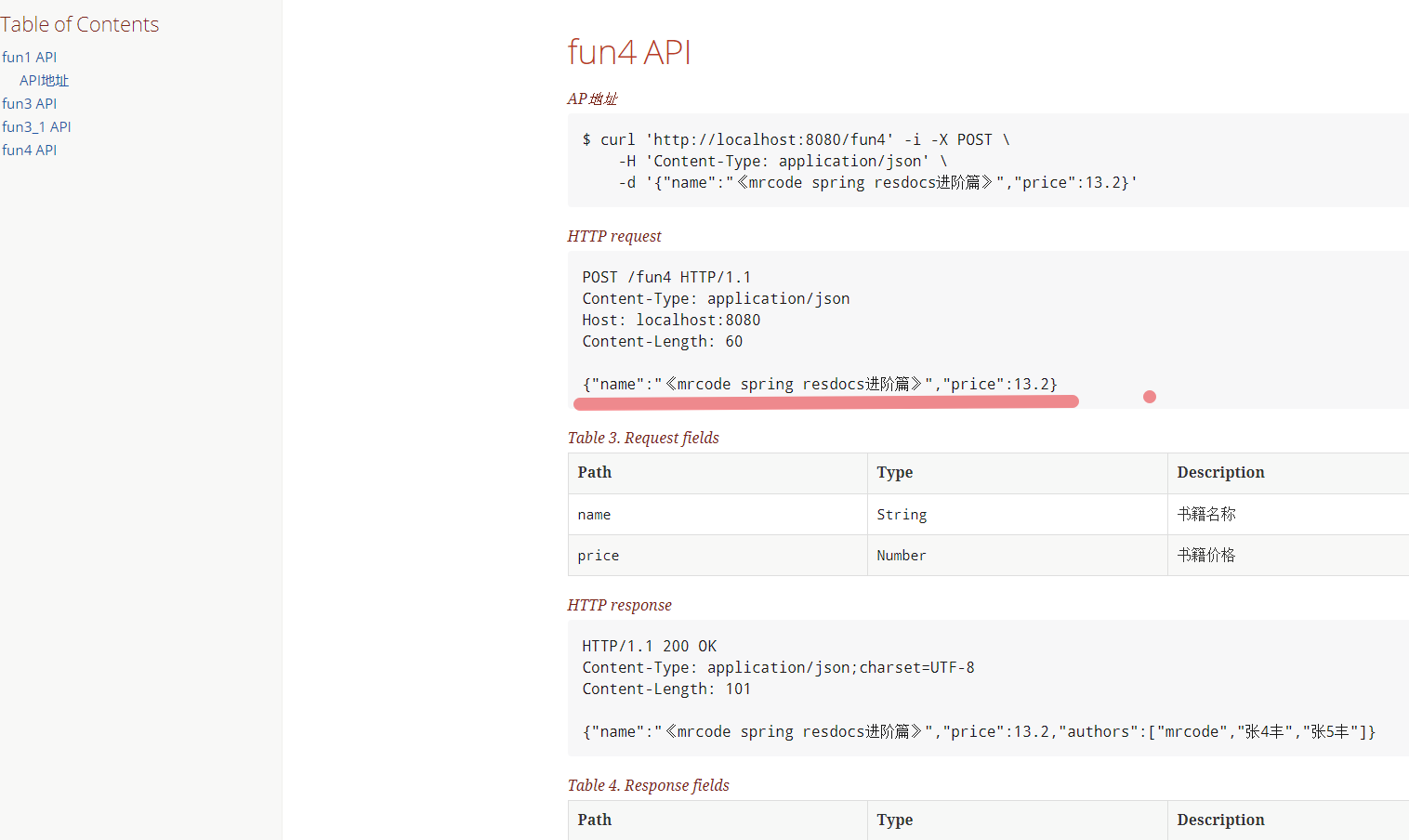Navigate to fun3 API in sidebar
This screenshot has height=840, width=1409.
[29, 104]
